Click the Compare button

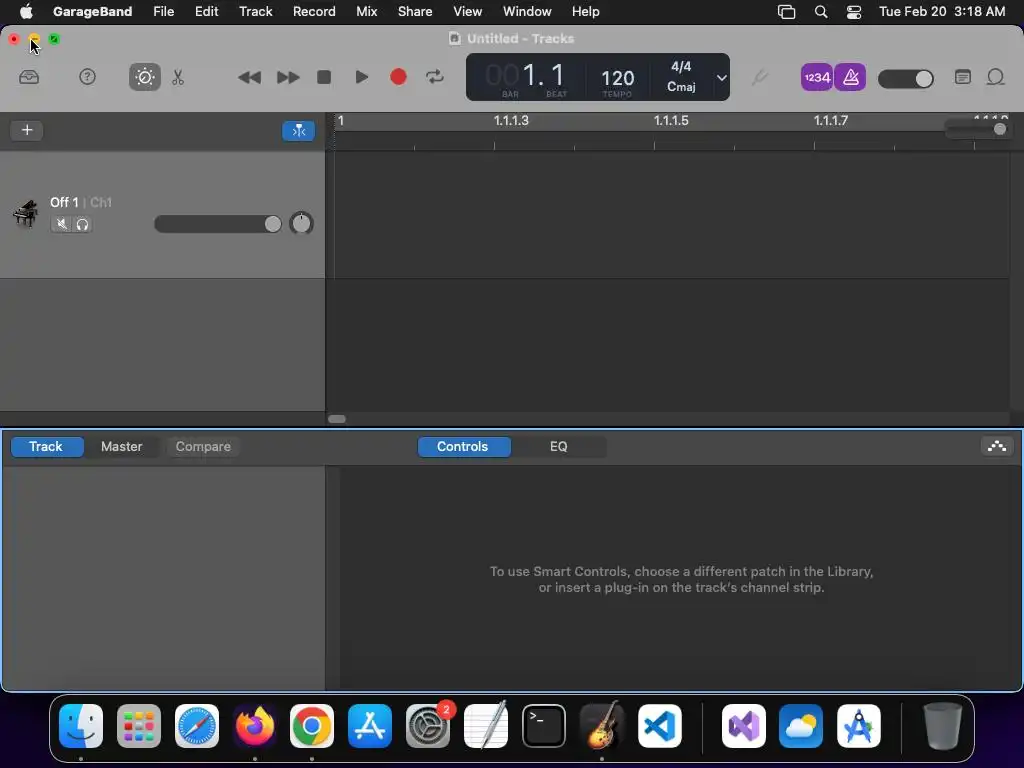203,447
